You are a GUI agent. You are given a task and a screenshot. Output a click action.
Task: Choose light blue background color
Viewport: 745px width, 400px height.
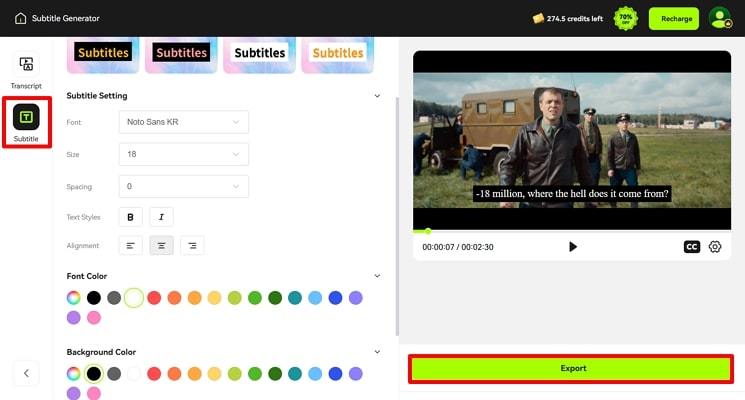pyautogui.click(x=315, y=374)
